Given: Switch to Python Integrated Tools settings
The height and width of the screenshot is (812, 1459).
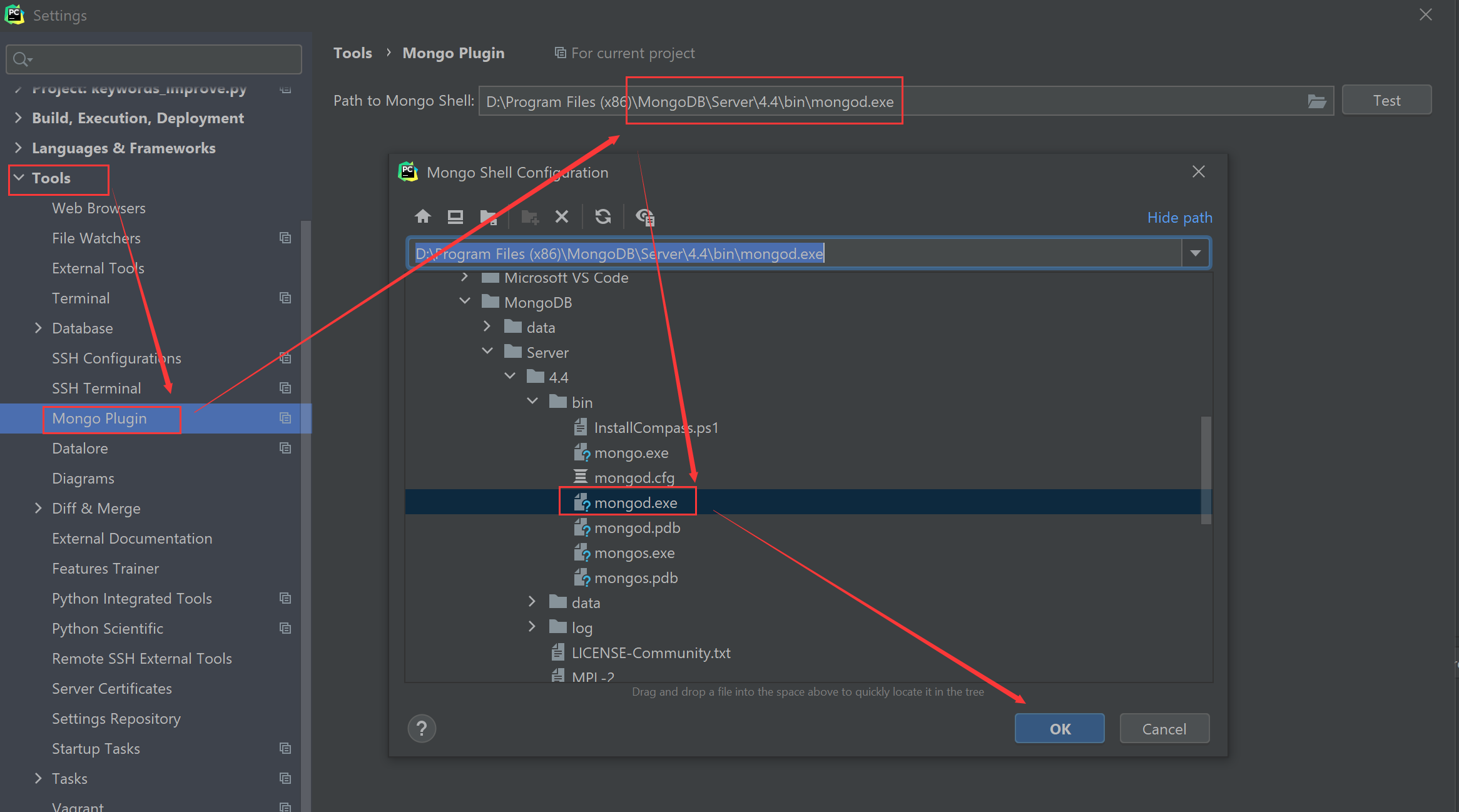Looking at the screenshot, I should point(131,598).
